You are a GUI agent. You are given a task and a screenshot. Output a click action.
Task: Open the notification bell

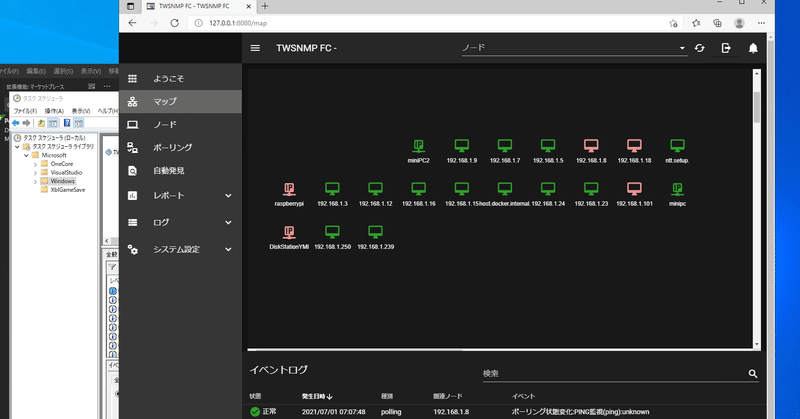pyautogui.click(x=753, y=48)
